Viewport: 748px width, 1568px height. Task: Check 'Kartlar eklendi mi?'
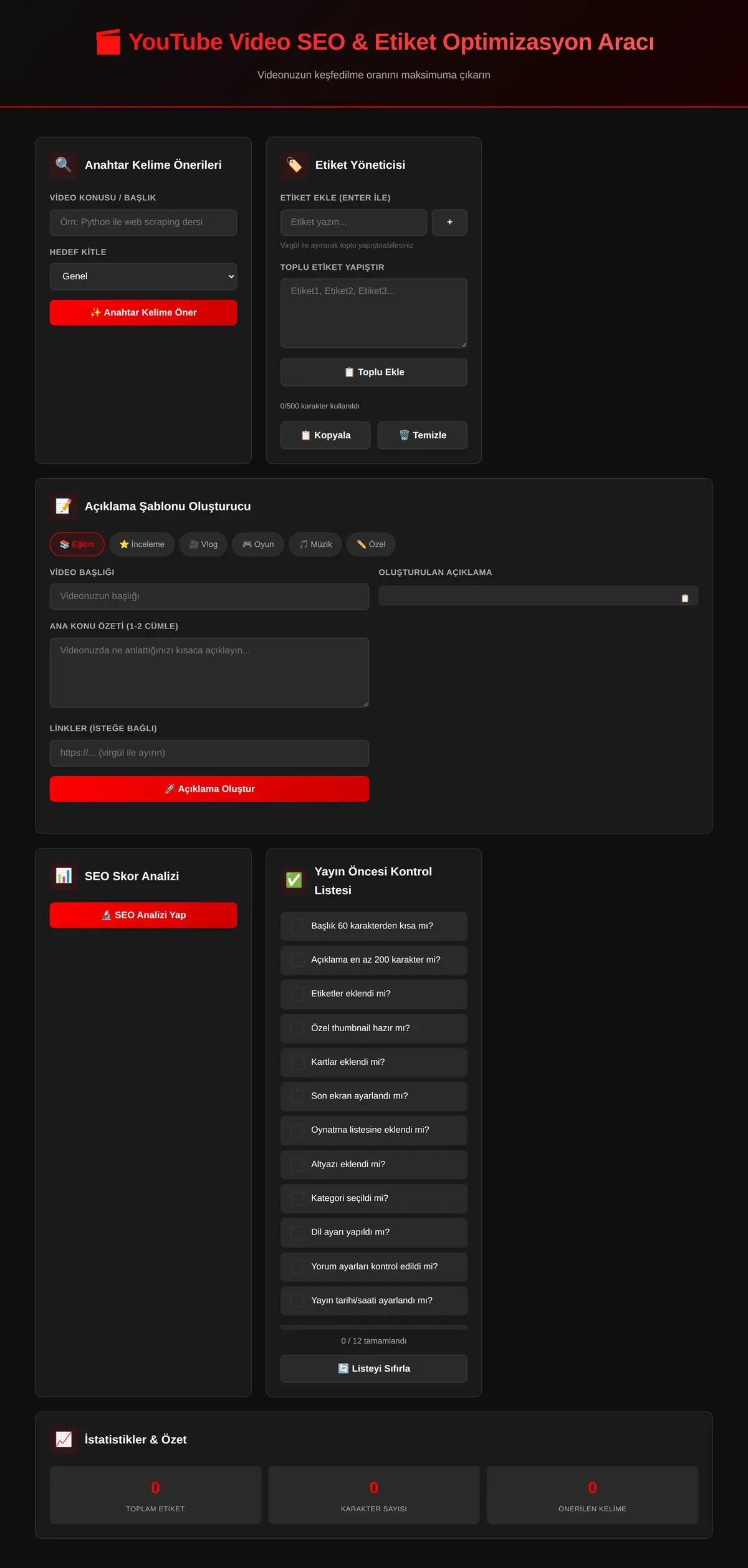click(x=298, y=1062)
